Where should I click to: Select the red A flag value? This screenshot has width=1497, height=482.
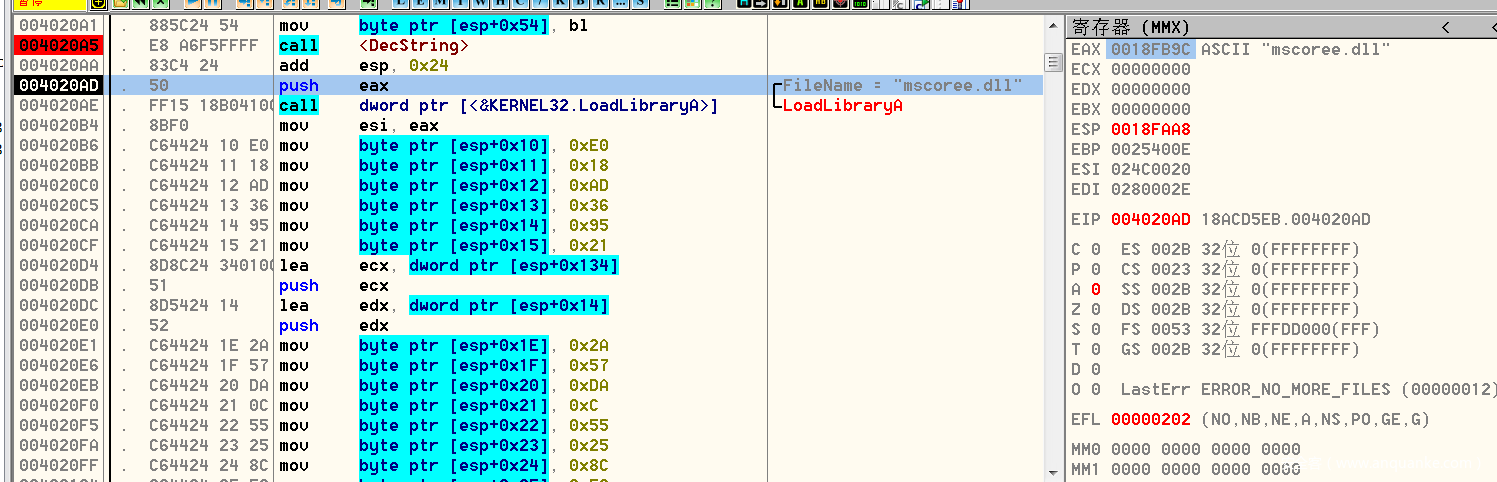(x=1096, y=289)
